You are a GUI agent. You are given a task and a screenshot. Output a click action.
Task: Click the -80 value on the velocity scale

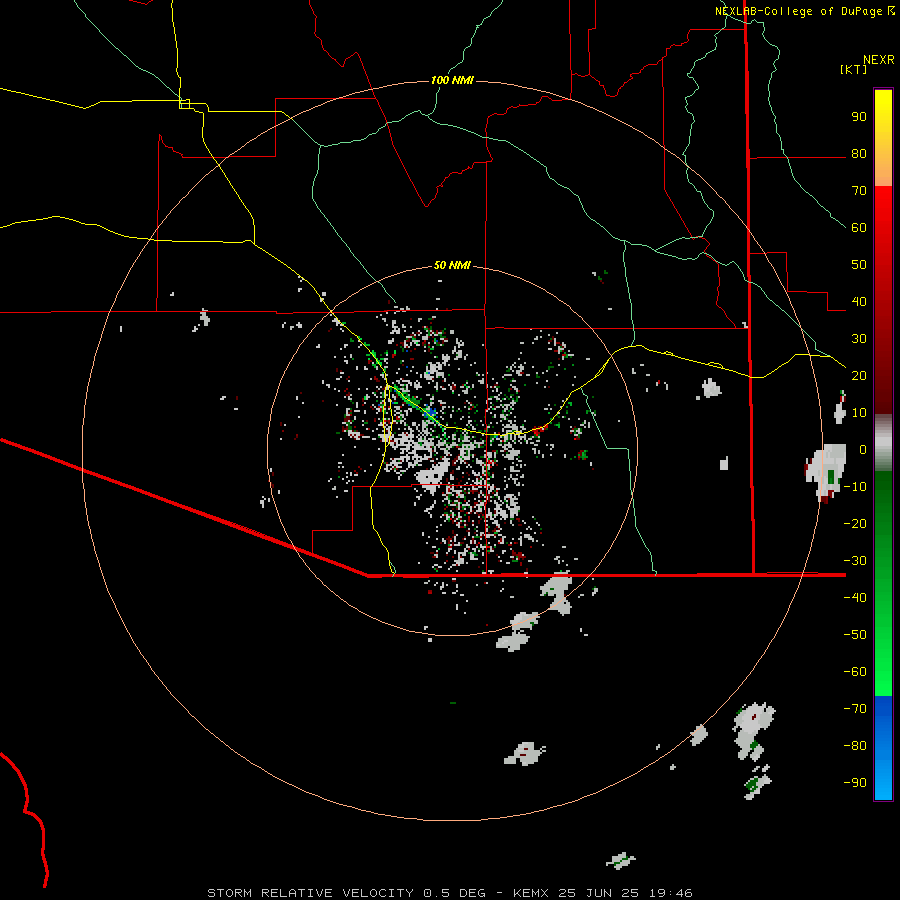(x=855, y=746)
